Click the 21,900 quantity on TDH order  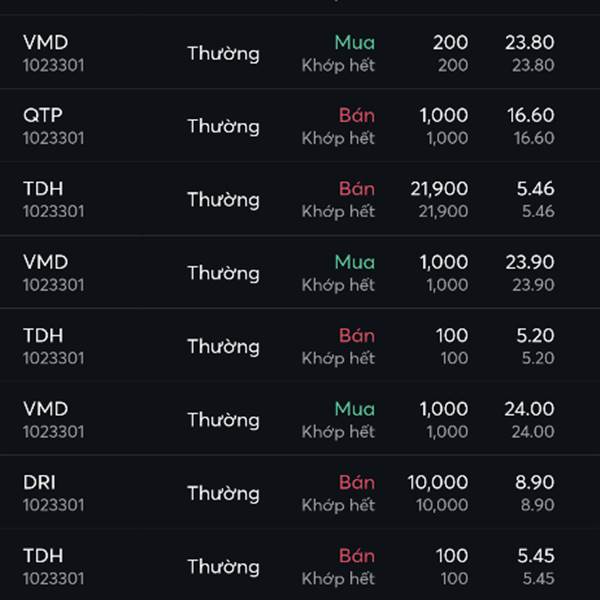pyautogui.click(x=439, y=189)
